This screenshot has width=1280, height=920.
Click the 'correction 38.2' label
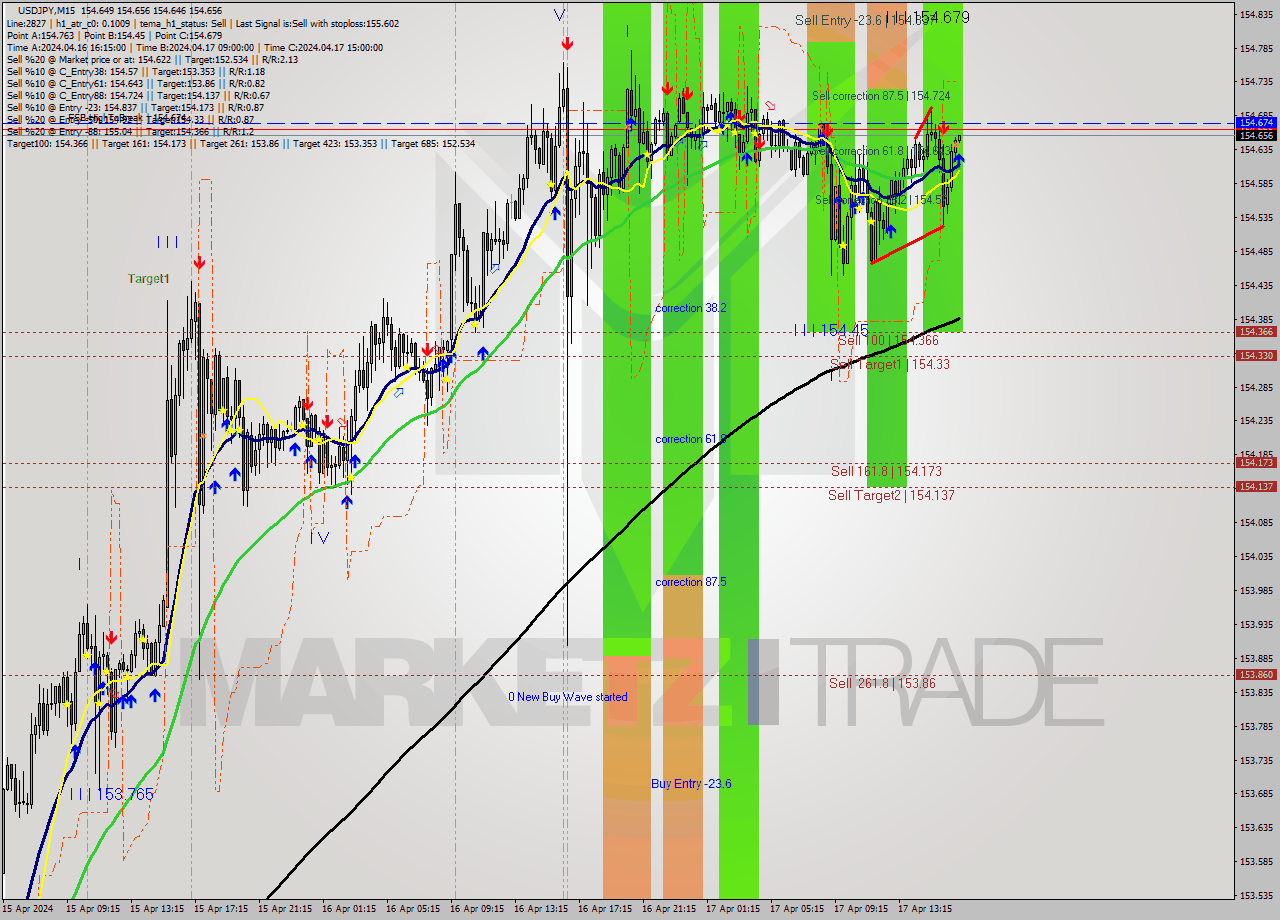[691, 308]
